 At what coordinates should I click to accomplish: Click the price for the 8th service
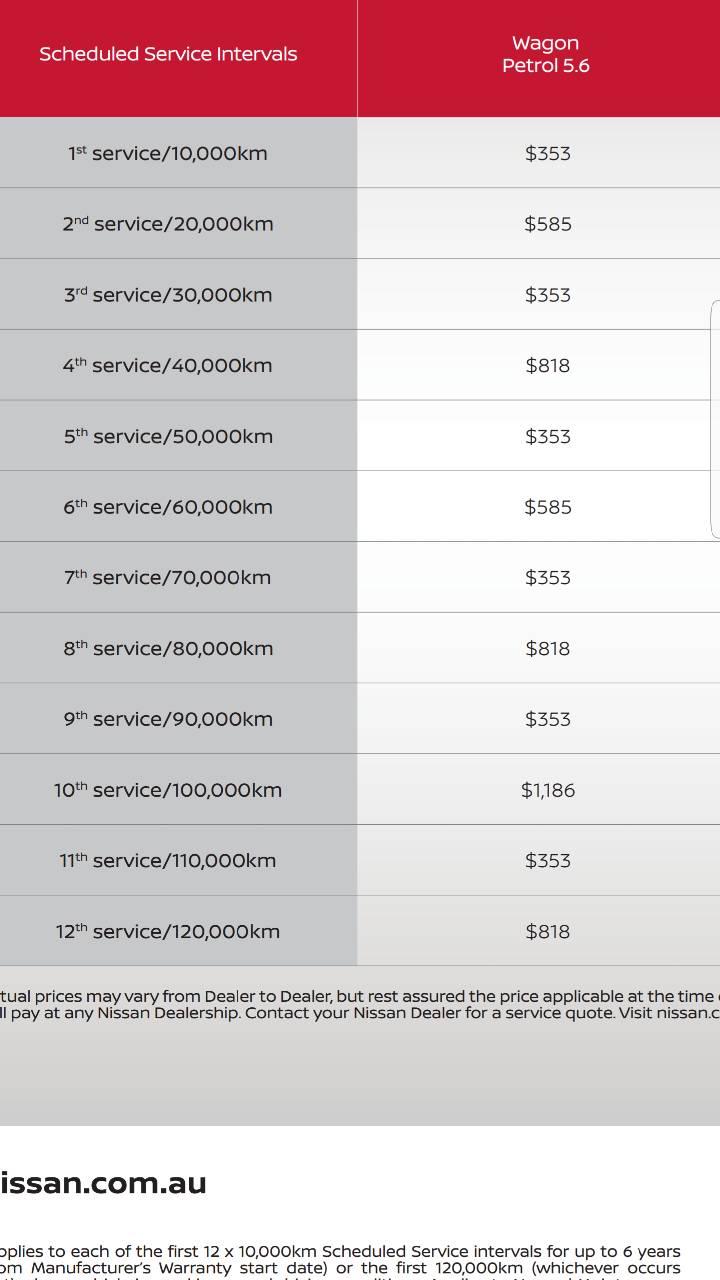(547, 648)
